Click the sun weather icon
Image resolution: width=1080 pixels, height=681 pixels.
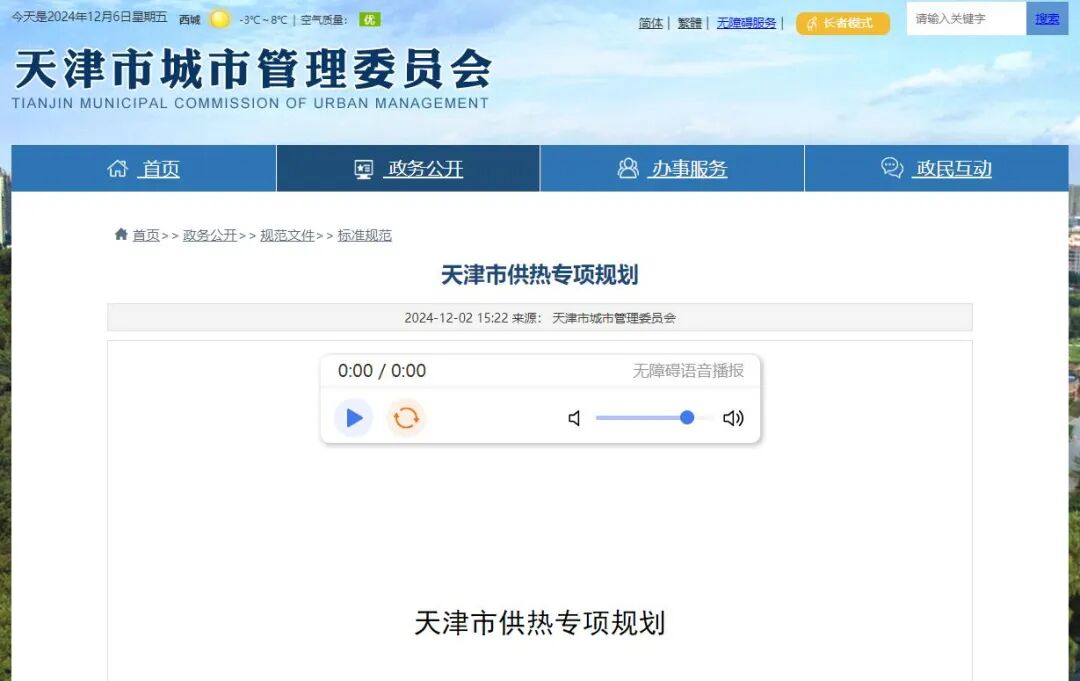click(219, 18)
